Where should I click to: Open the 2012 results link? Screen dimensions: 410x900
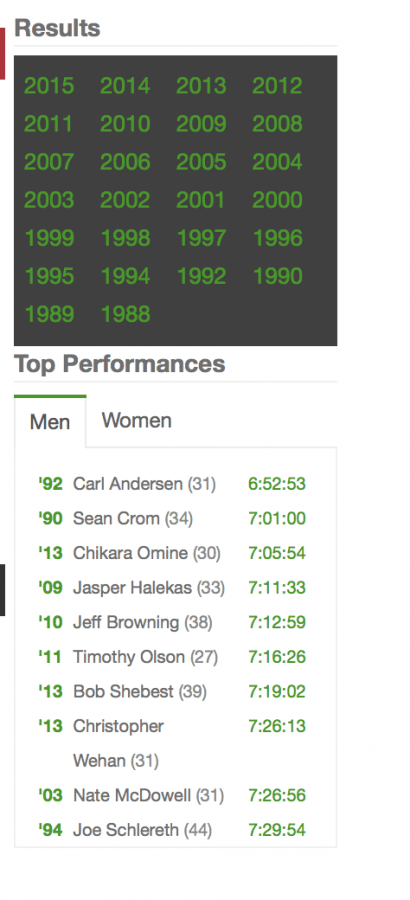pyautogui.click(x=277, y=86)
